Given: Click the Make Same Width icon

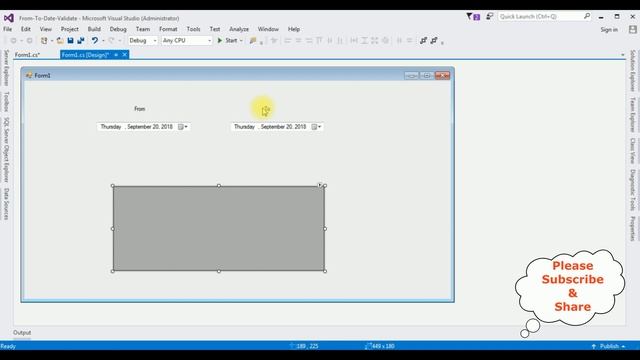Looking at the screenshot, I should 354,40.
